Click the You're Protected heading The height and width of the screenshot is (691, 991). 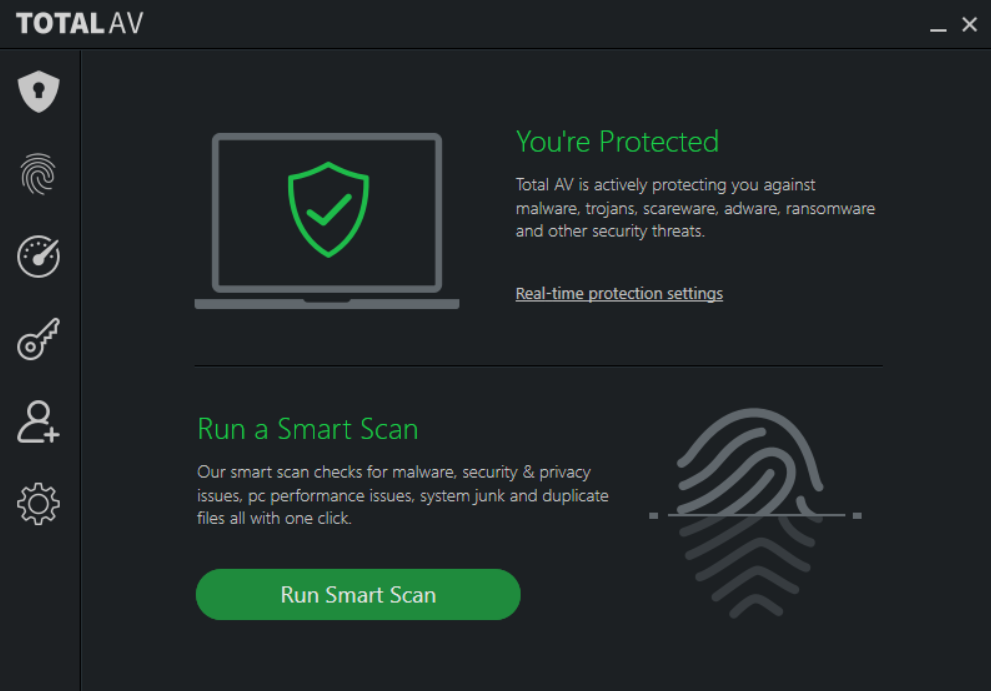pyautogui.click(x=617, y=141)
